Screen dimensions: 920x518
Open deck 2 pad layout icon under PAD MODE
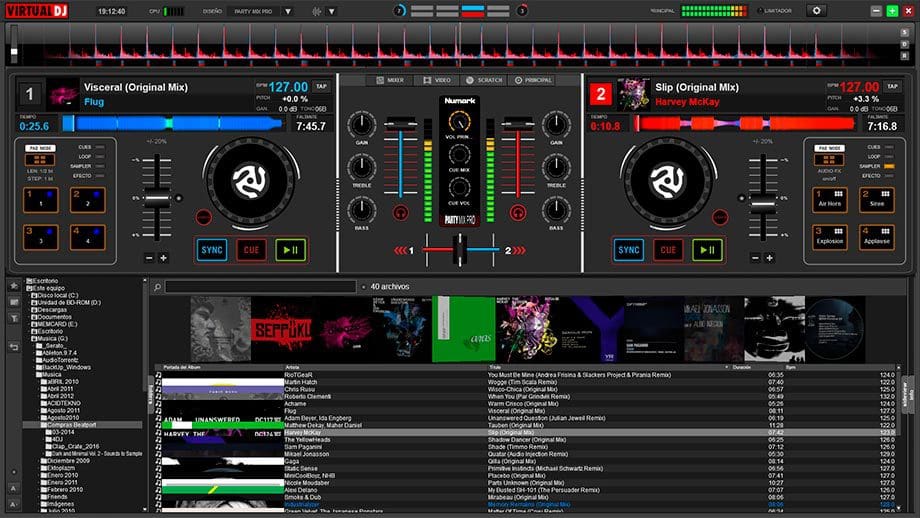tap(829, 160)
